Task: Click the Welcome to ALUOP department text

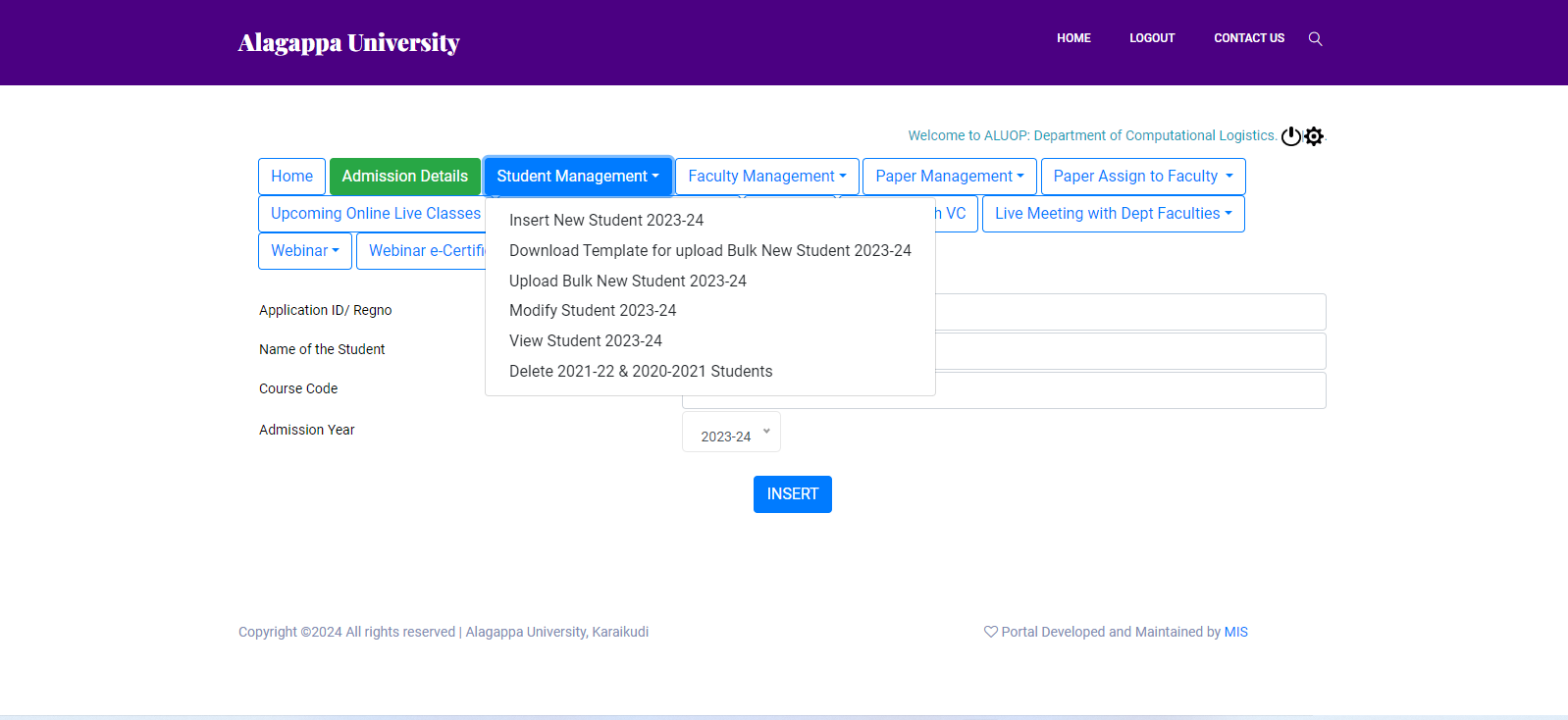Action: pyautogui.click(x=1092, y=136)
